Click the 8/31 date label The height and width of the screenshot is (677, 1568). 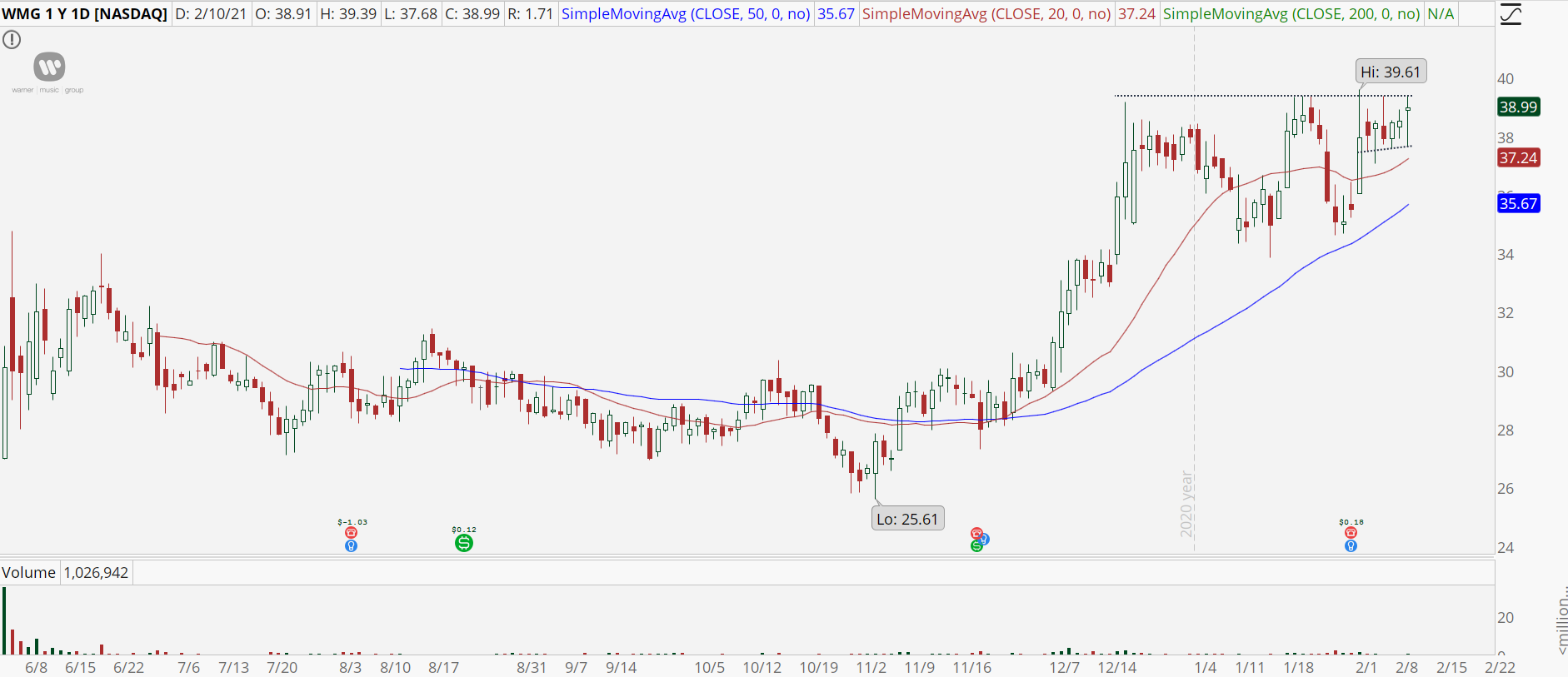[x=532, y=668]
